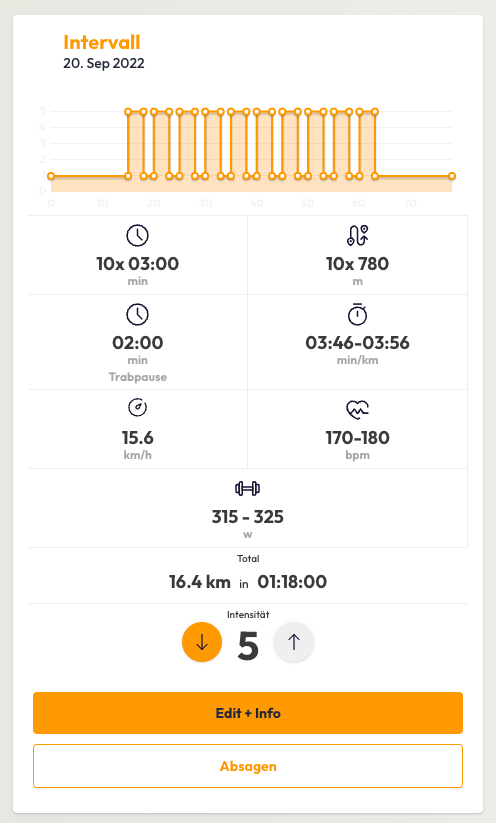Click the speedometer icon above 15.6 km/h
This screenshot has height=823, width=496.
(138, 407)
